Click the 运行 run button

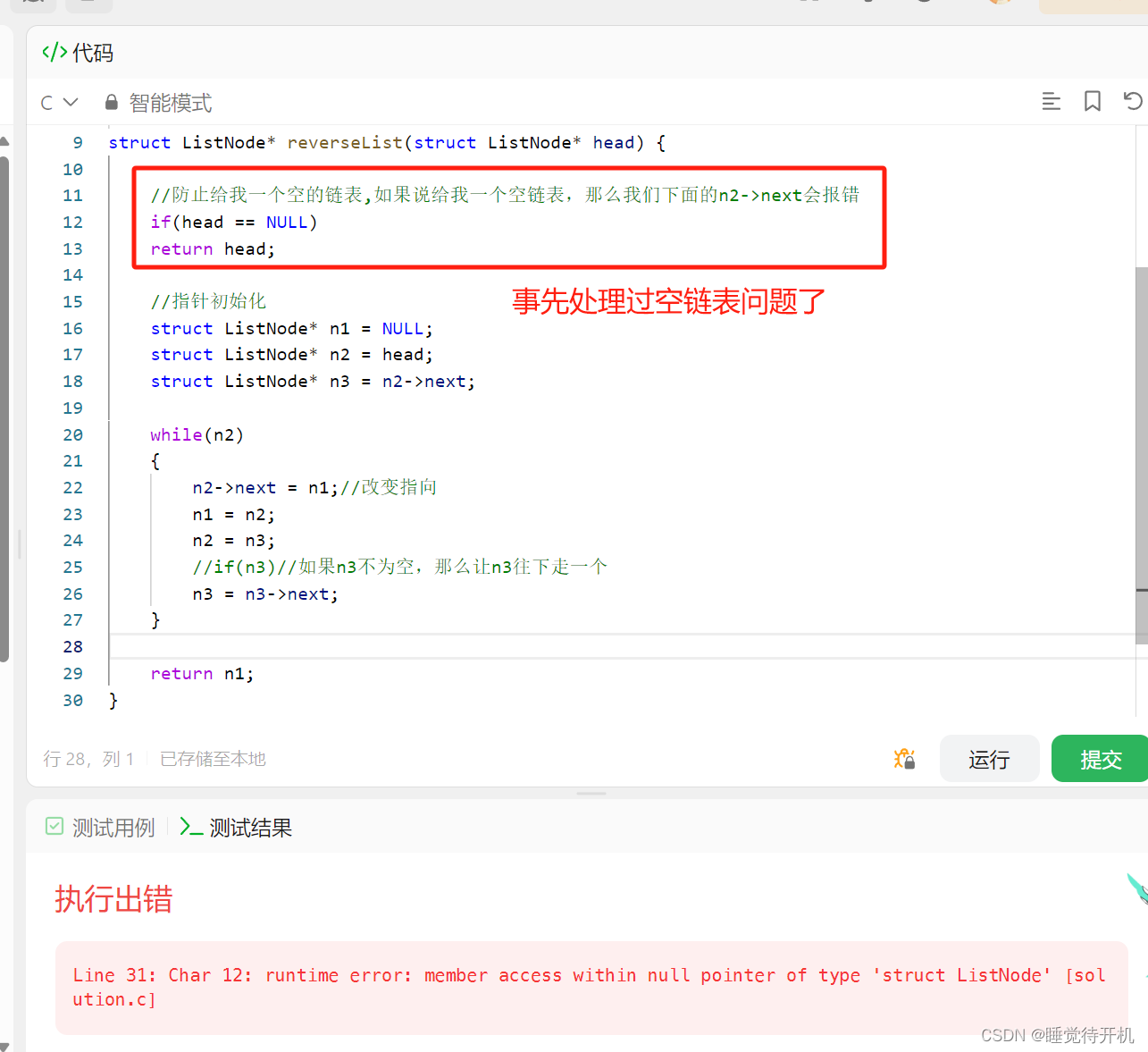click(989, 758)
